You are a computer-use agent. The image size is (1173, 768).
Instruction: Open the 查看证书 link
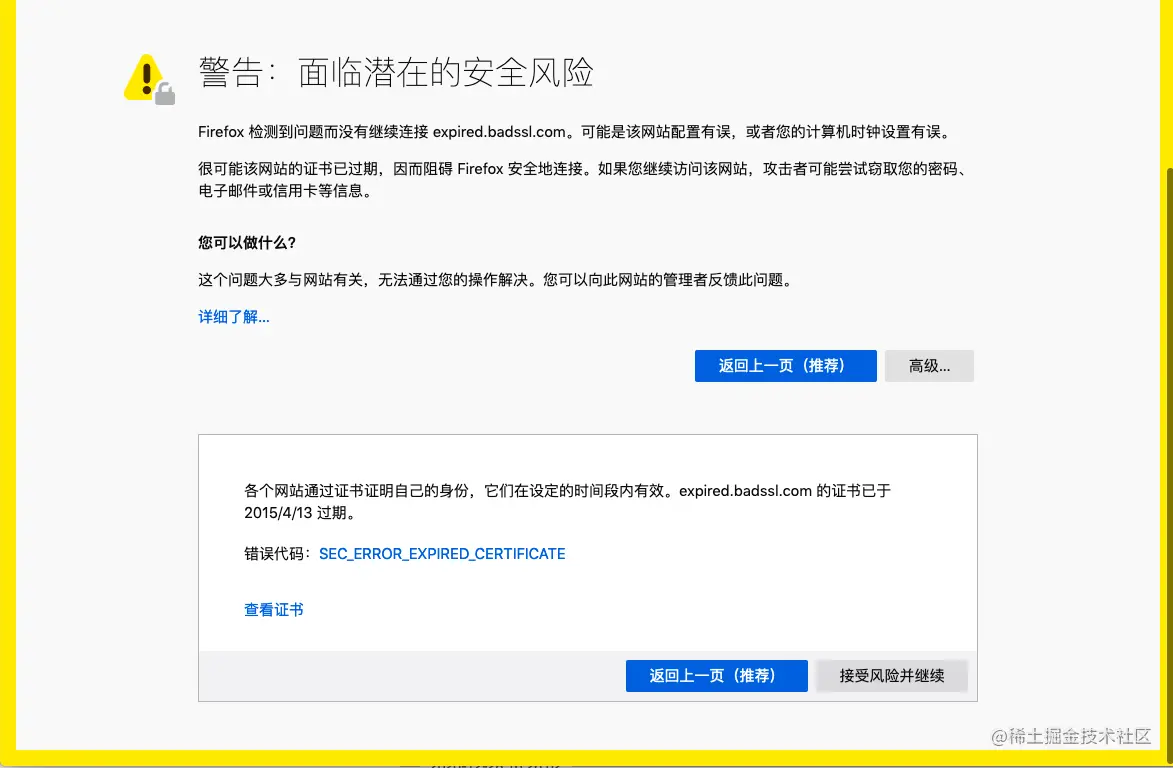pyautogui.click(x=274, y=609)
